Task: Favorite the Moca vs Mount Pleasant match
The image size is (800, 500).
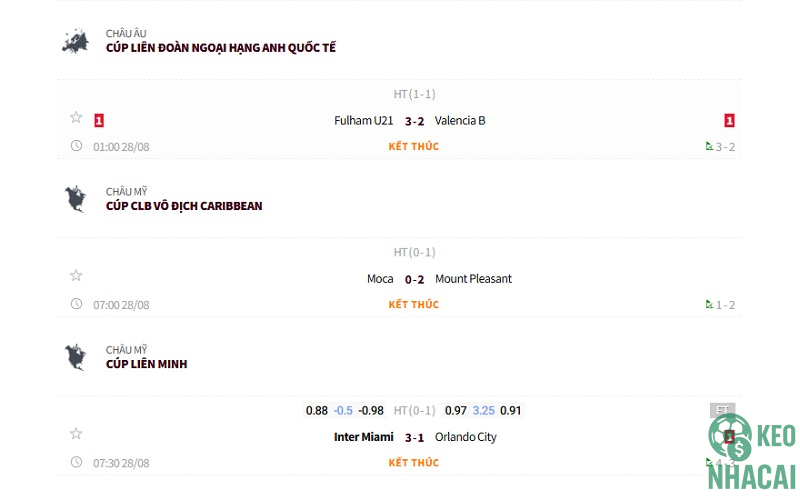Action: pos(76,276)
